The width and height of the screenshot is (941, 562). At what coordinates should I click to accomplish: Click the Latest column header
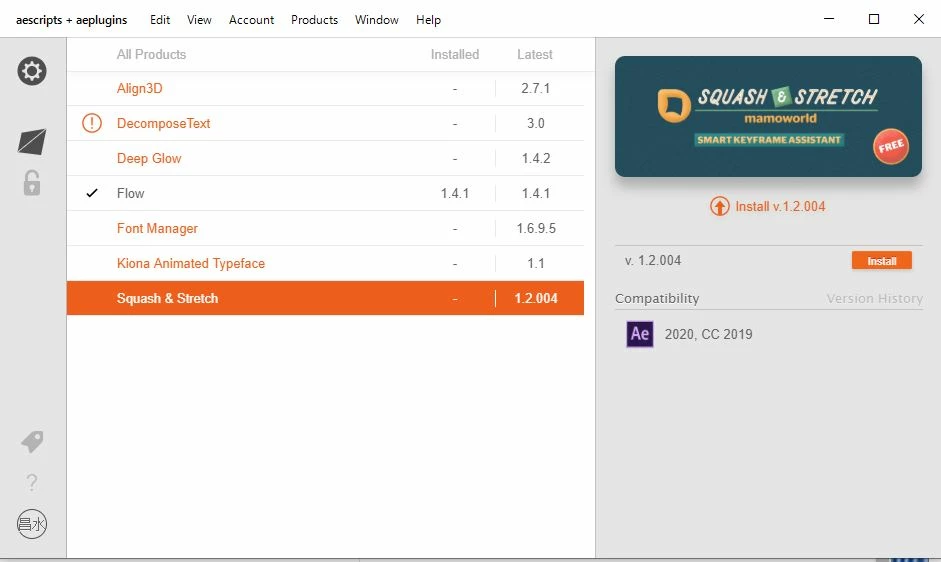(x=535, y=55)
